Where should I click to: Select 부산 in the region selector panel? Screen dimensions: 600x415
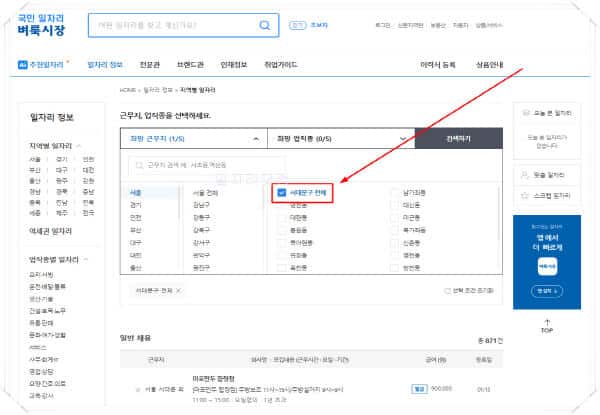[135, 230]
